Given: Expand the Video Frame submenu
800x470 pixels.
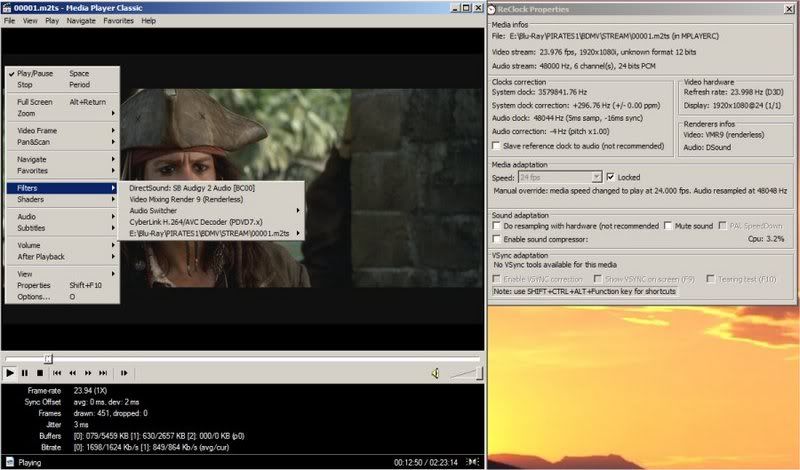Looking at the screenshot, I should [x=63, y=131].
